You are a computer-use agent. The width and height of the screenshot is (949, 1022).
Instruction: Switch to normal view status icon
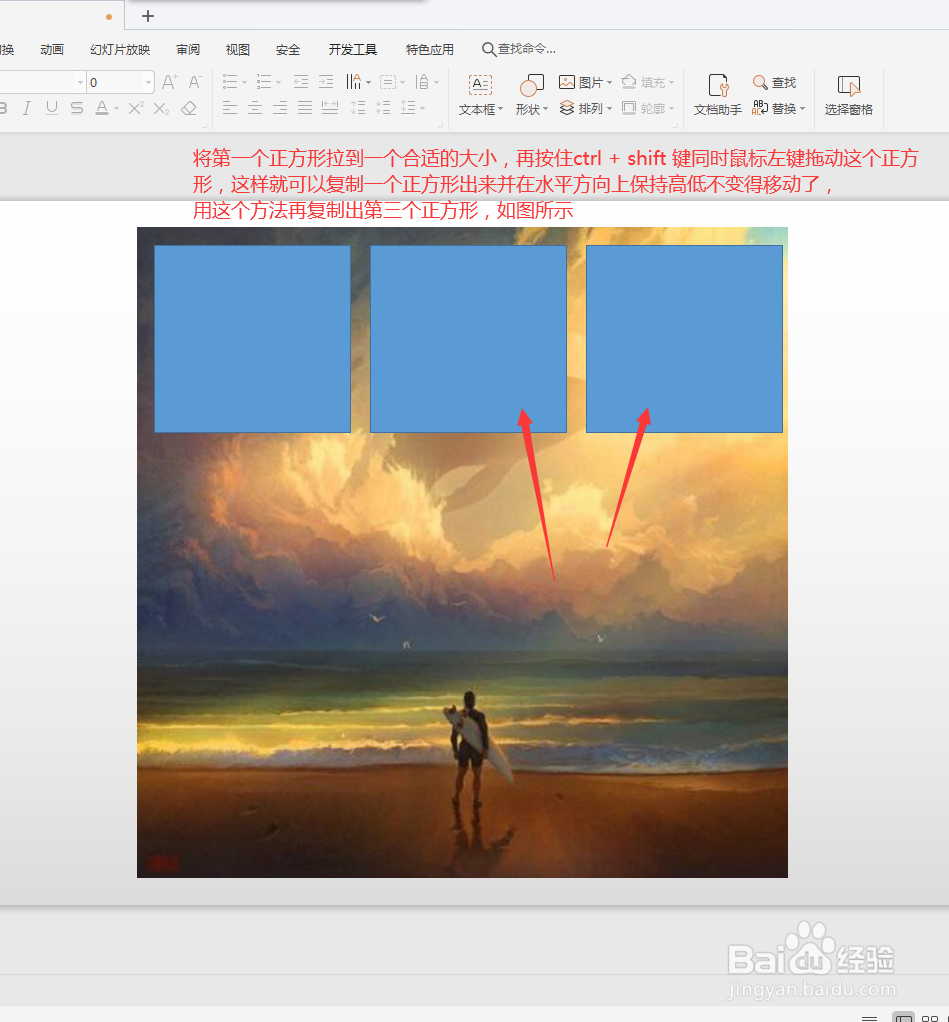tap(903, 1017)
